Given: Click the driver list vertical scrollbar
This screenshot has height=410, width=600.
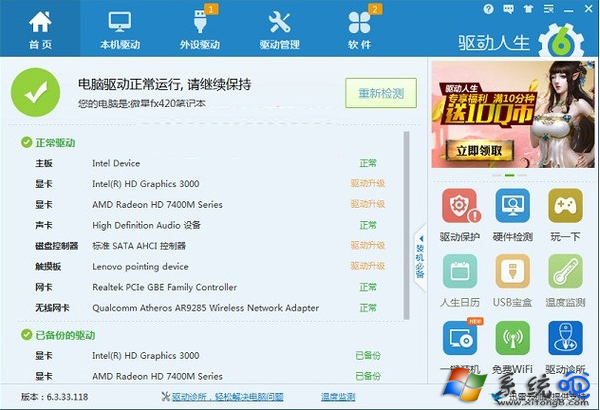Looking at the screenshot, I should pyautogui.click(x=406, y=225).
